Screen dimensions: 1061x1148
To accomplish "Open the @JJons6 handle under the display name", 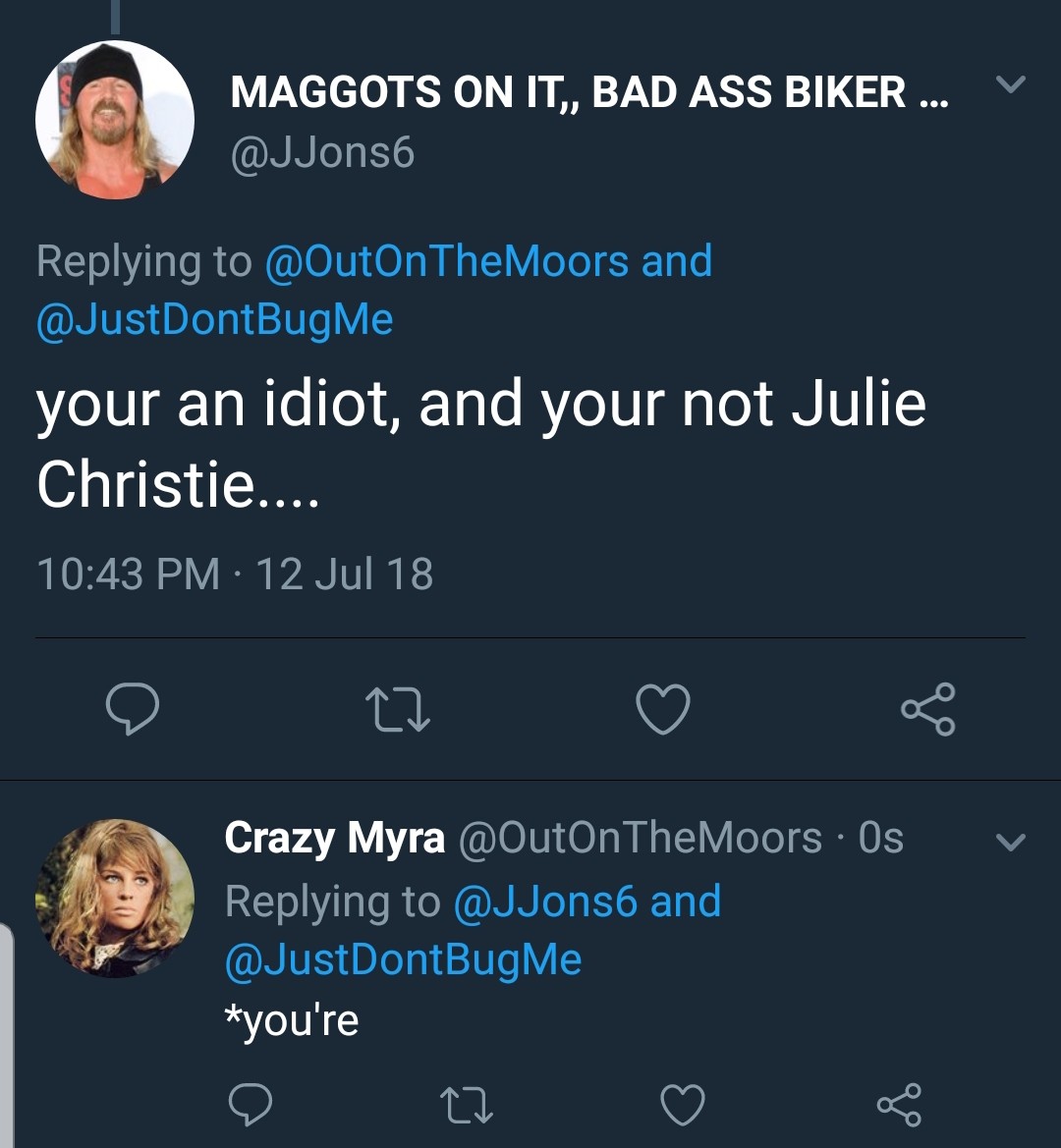I will 322,153.
